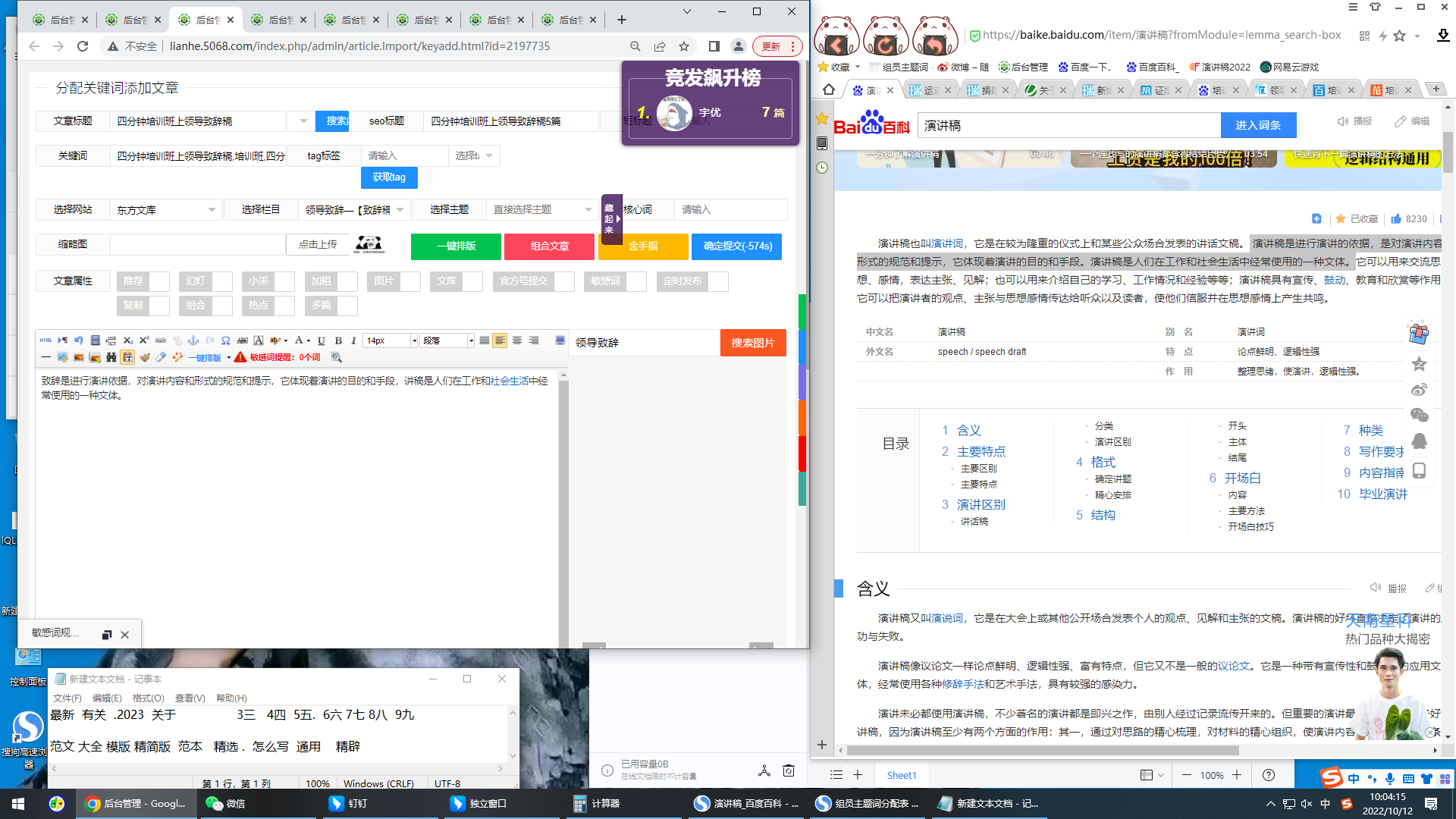Click the 获取tag button

click(388, 177)
